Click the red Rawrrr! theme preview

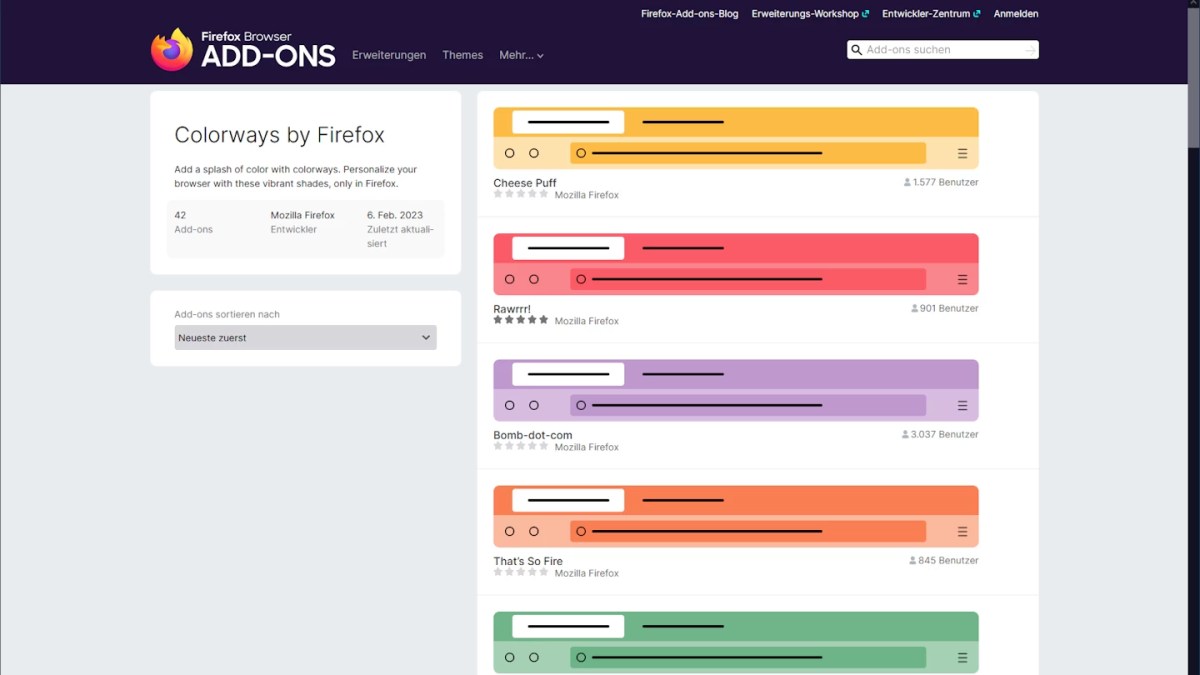pyautogui.click(x=736, y=264)
